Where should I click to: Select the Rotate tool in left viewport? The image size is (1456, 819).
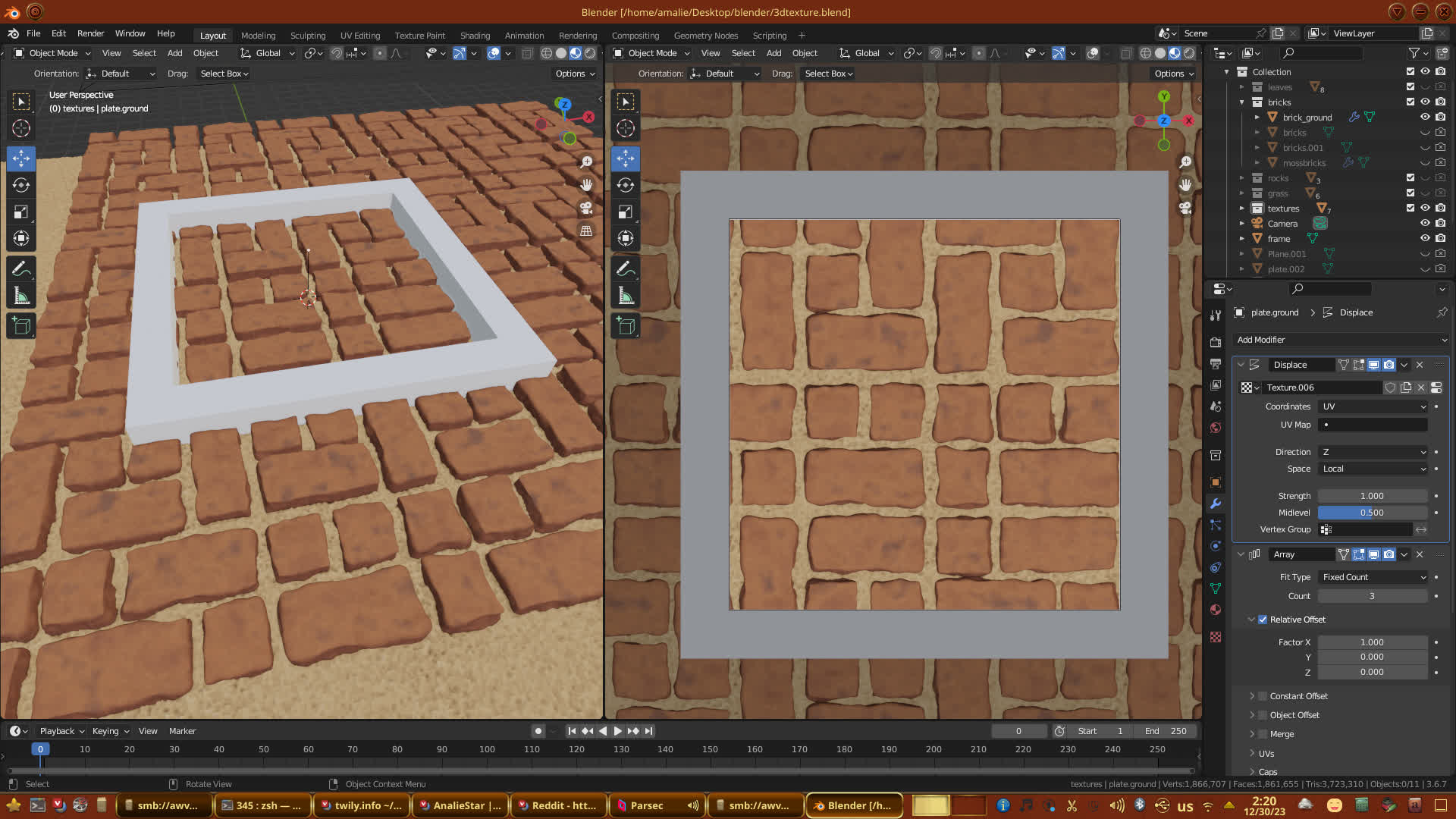pyautogui.click(x=21, y=185)
